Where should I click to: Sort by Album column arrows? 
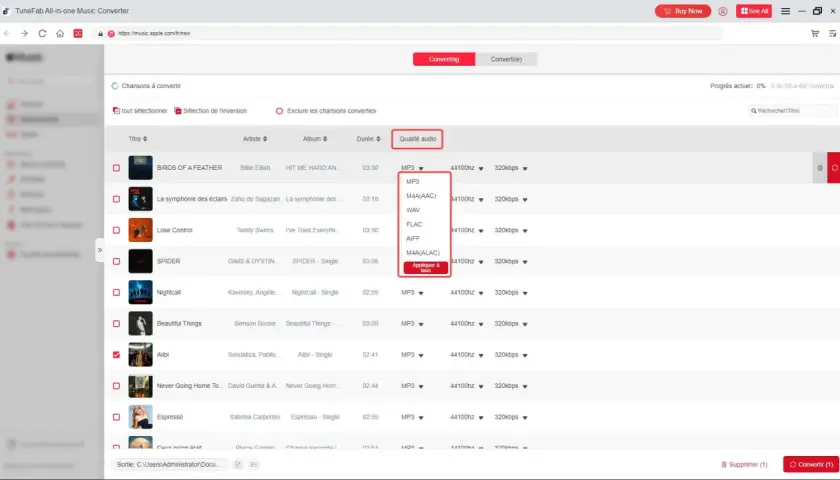tap(325, 139)
